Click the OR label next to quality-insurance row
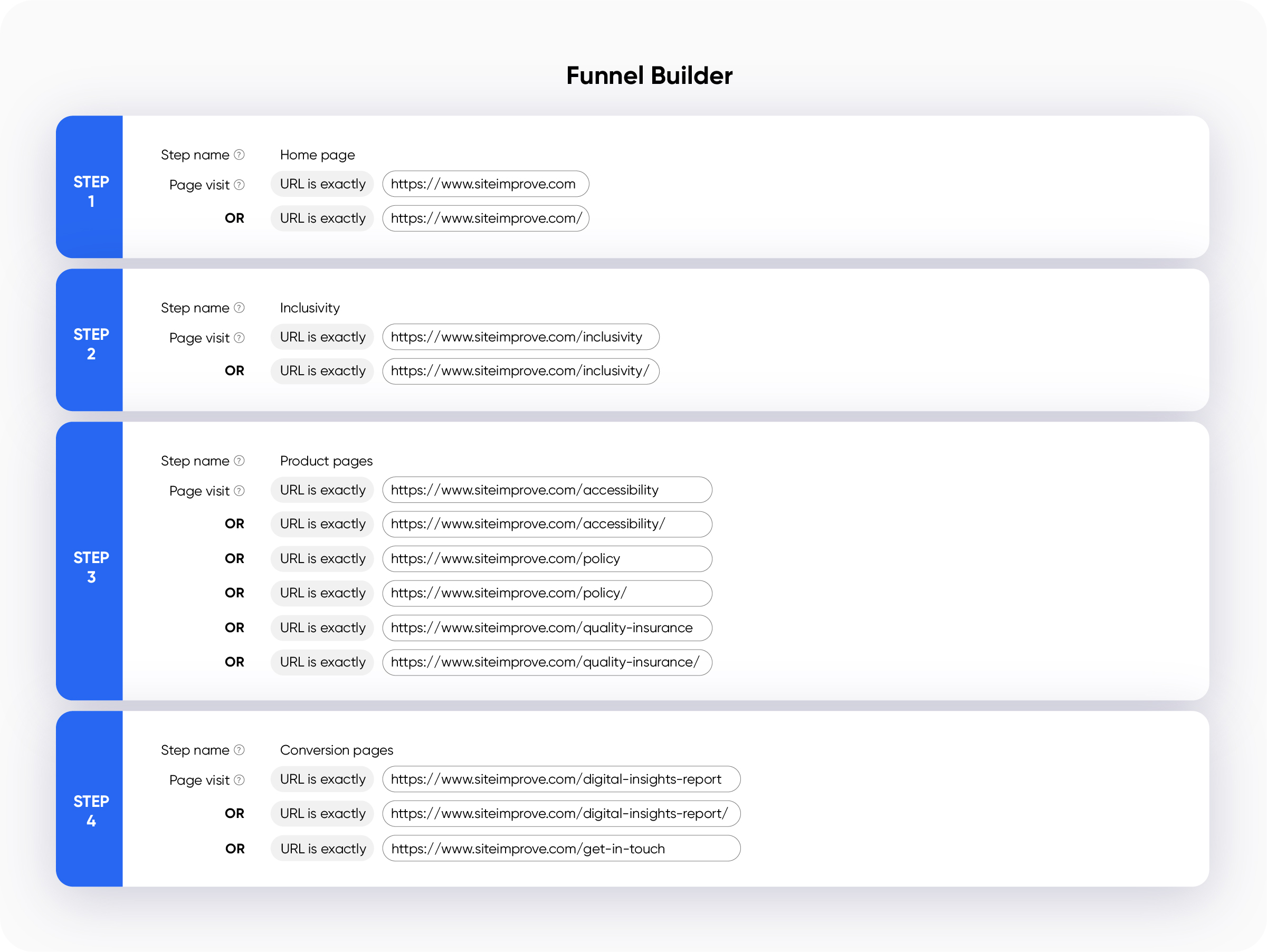The width and height of the screenshot is (1267, 952). click(235, 628)
